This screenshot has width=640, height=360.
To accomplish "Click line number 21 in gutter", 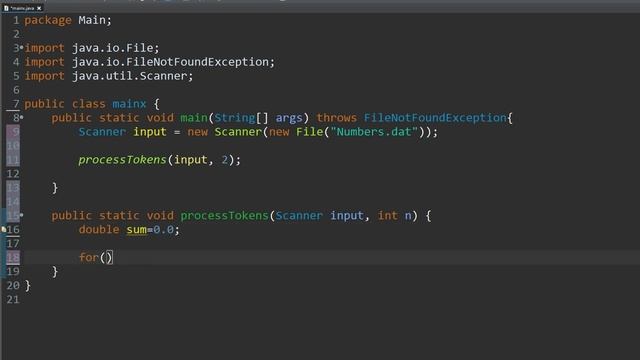I will coord(13,299).
